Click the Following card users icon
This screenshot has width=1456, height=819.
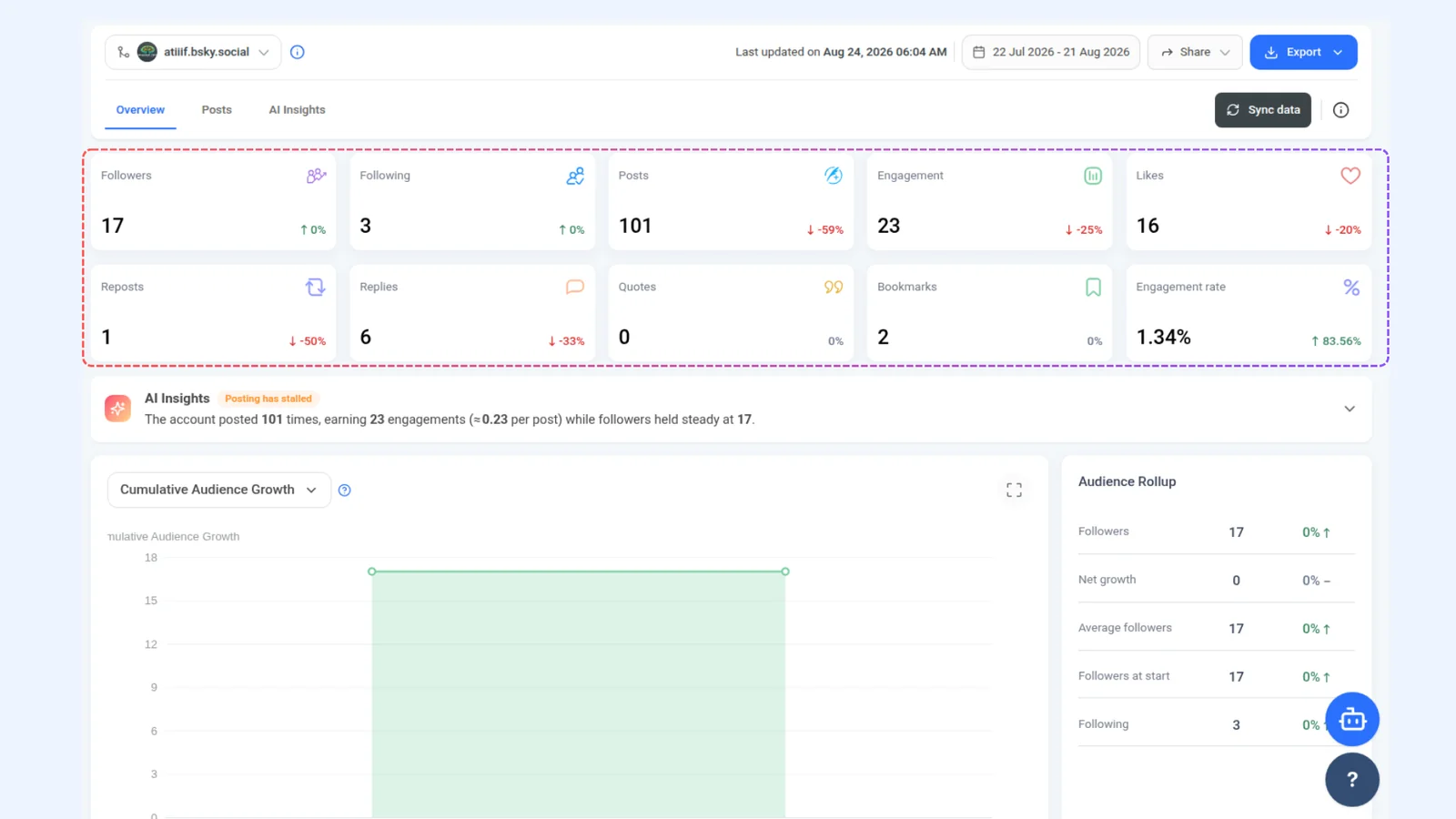pyautogui.click(x=575, y=176)
